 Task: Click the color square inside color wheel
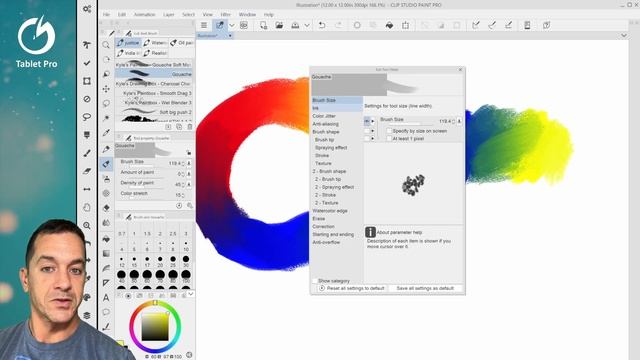pos(155,327)
